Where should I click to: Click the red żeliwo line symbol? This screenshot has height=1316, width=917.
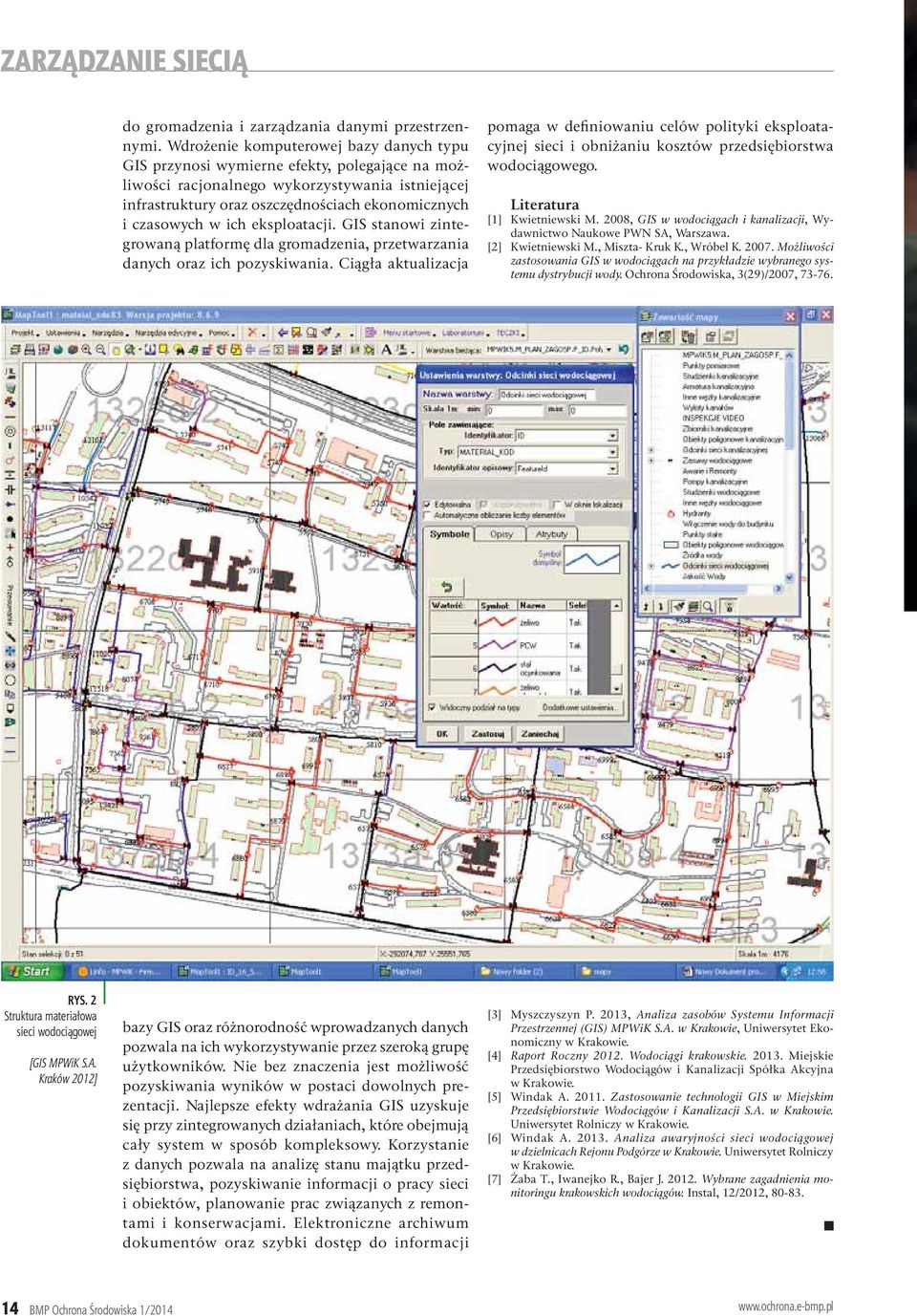(x=496, y=622)
